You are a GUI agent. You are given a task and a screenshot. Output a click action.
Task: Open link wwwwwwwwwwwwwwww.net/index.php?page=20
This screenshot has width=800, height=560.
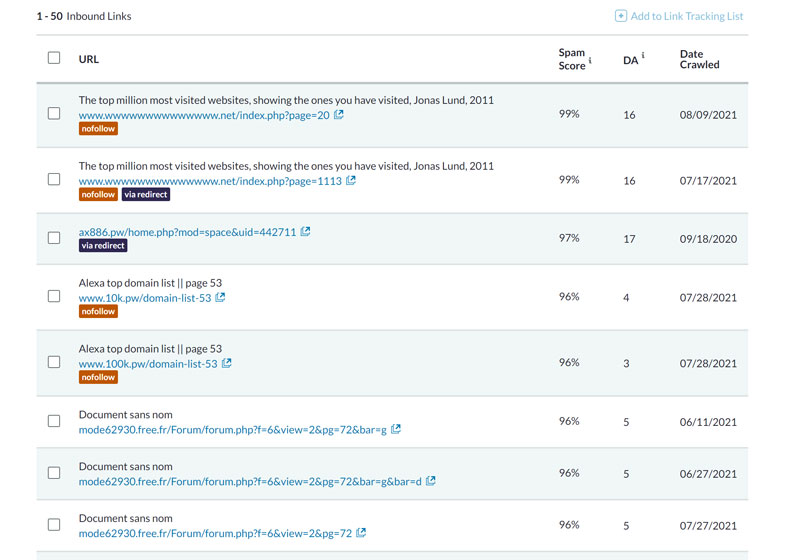coord(204,115)
